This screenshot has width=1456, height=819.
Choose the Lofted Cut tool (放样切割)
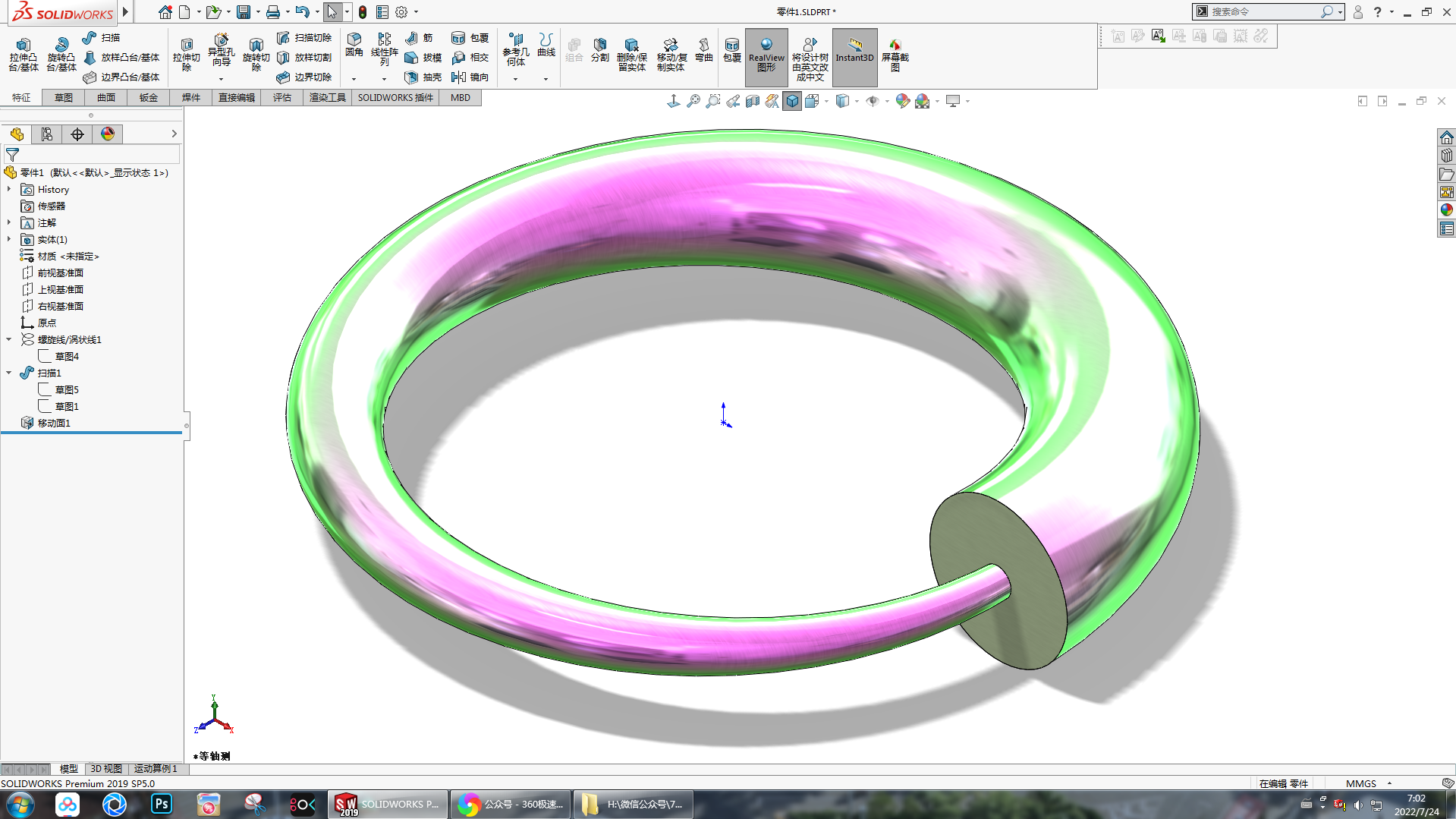point(303,58)
